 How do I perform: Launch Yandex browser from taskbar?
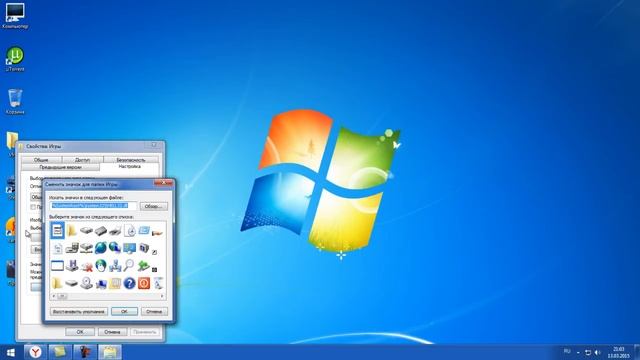36,352
